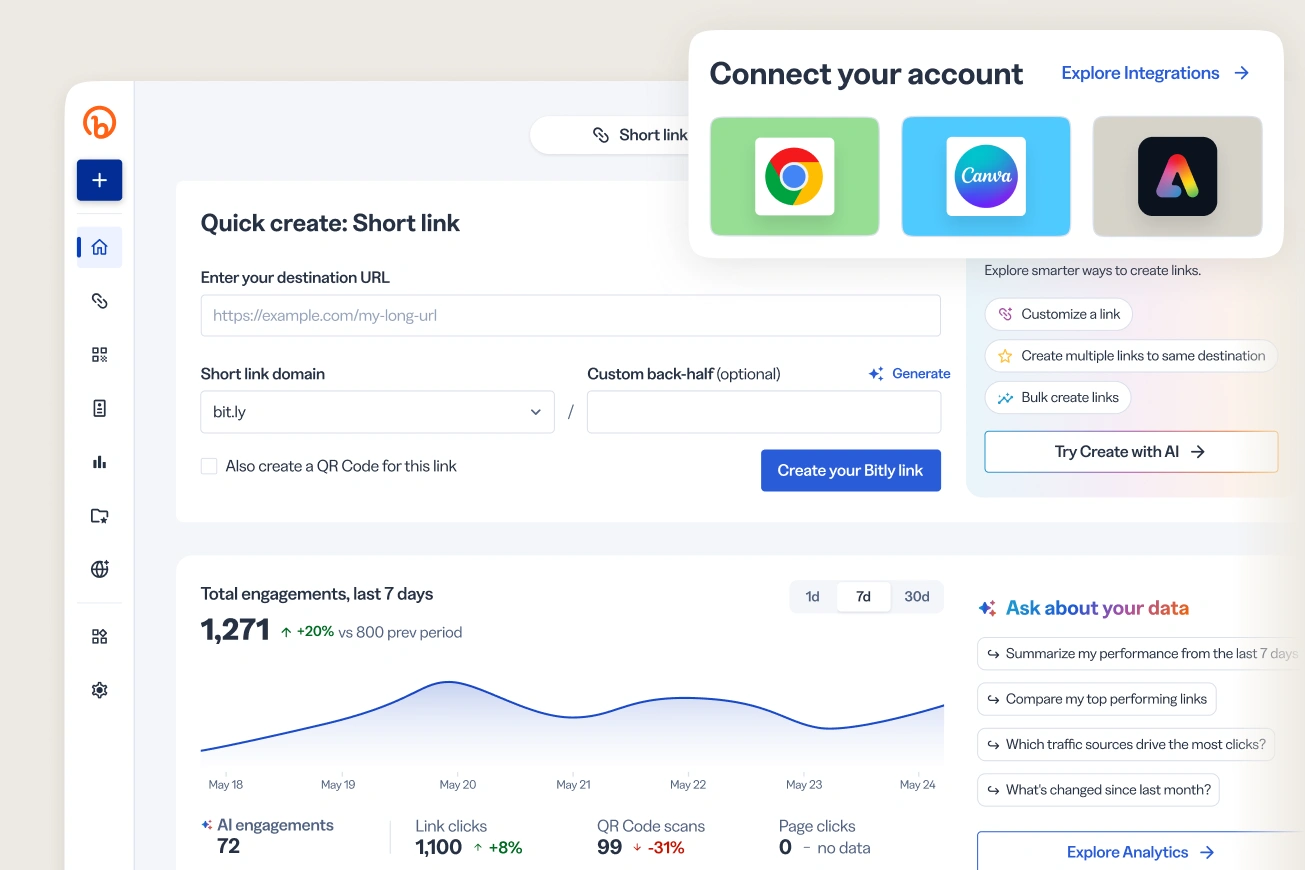
Task: Choose the Bulk create links suggestion
Action: coord(1058,398)
